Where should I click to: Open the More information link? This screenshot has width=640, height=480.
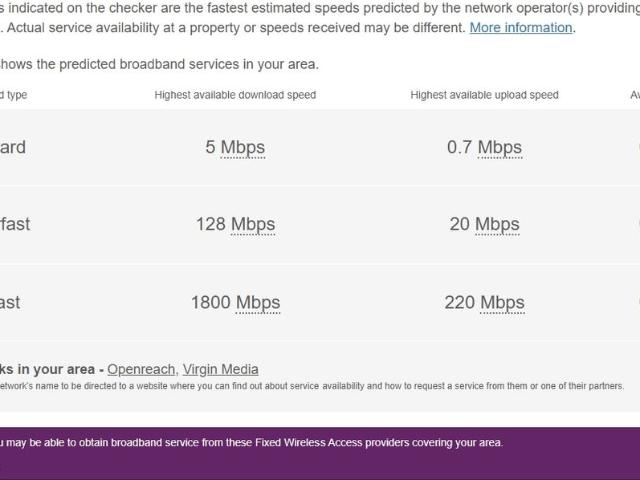(521, 28)
